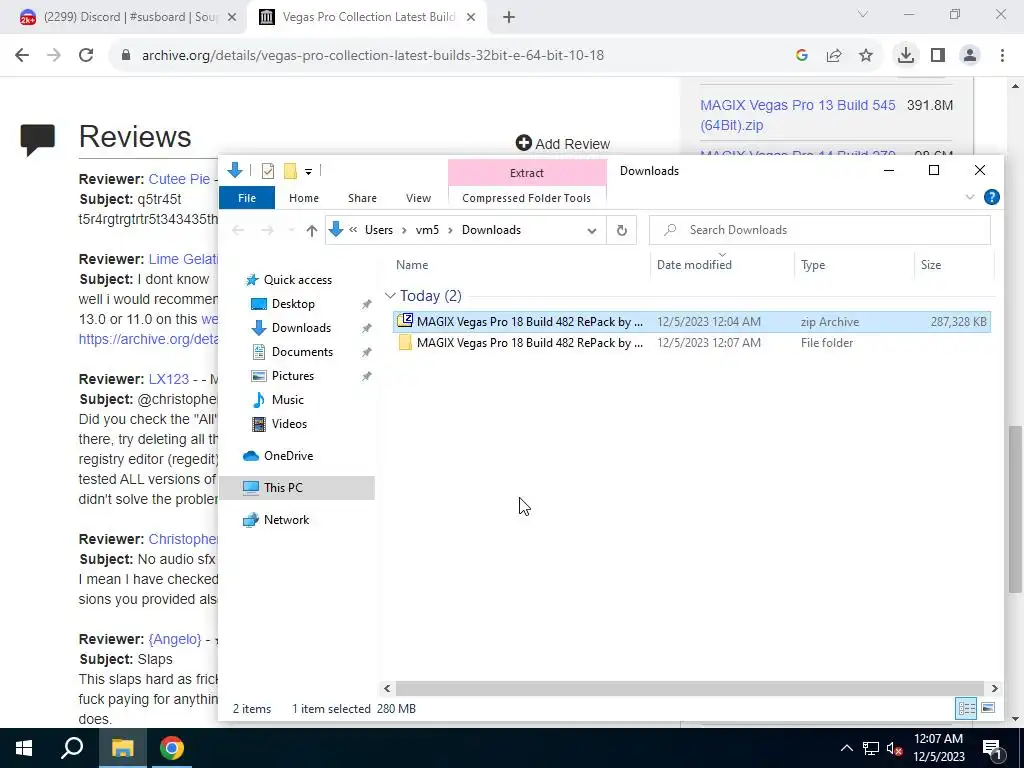Click Explorer New Folder quick-access icon
The image size is (1024, 768).
point(291,171)
